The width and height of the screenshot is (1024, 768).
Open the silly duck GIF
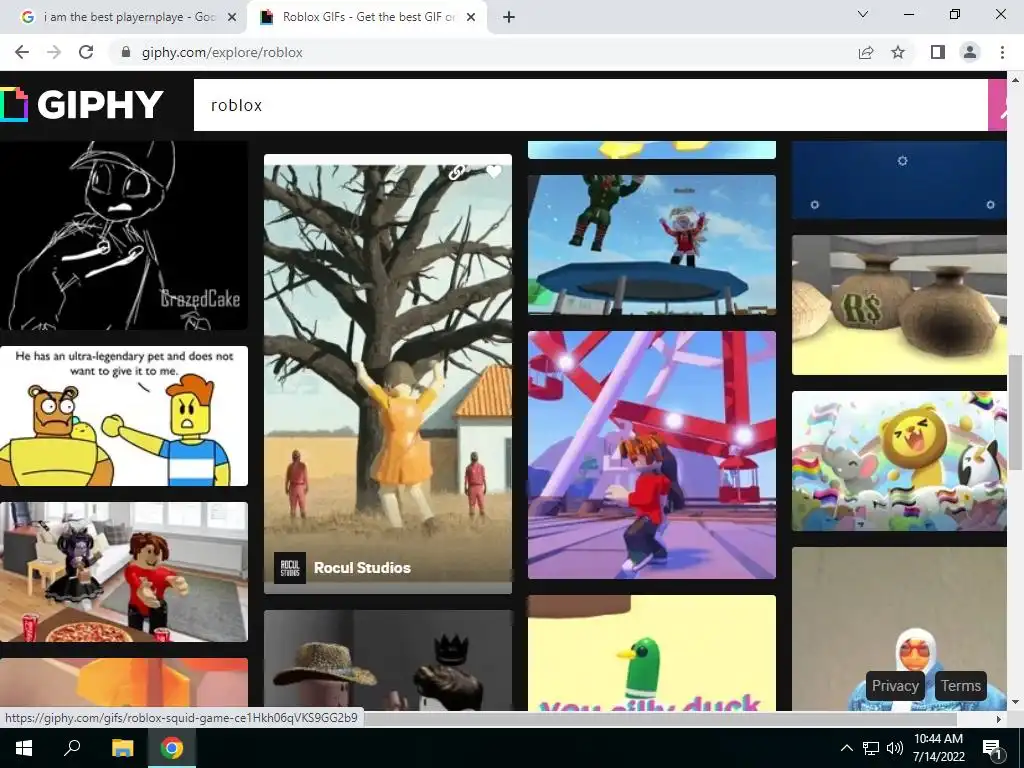[652, 653]
